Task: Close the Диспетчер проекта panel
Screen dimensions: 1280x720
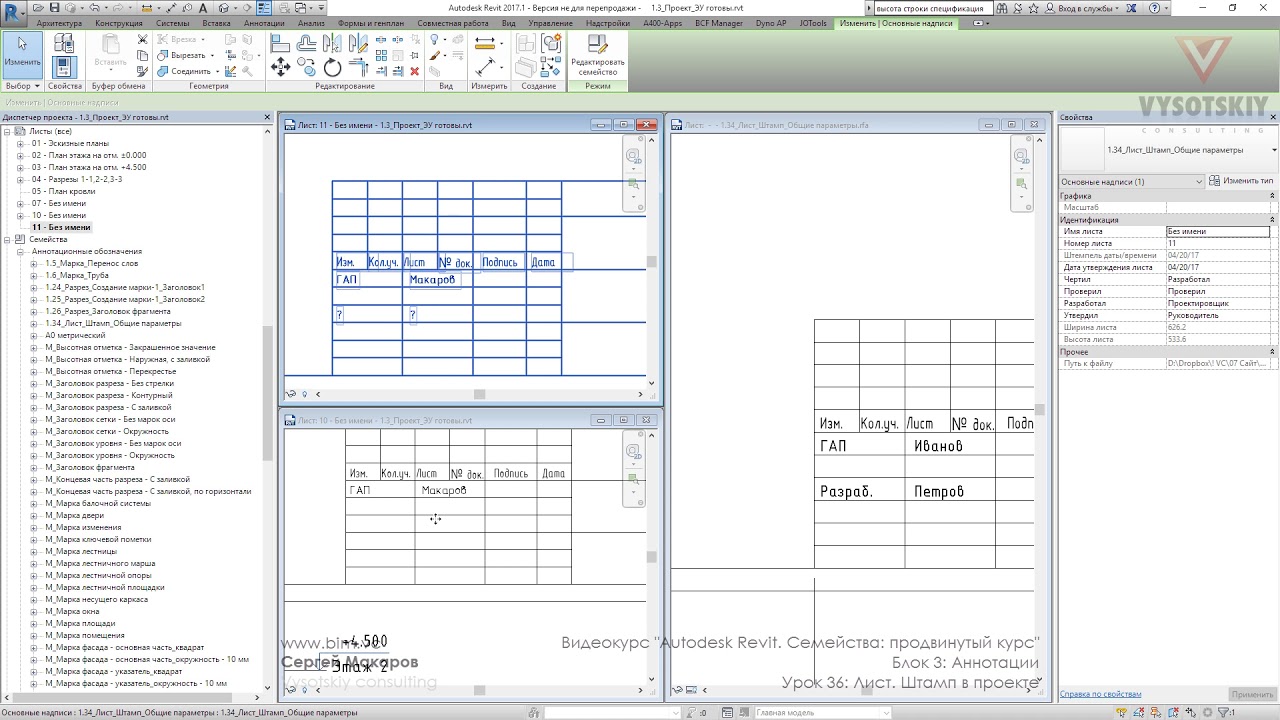Action: tap(267, 117)
